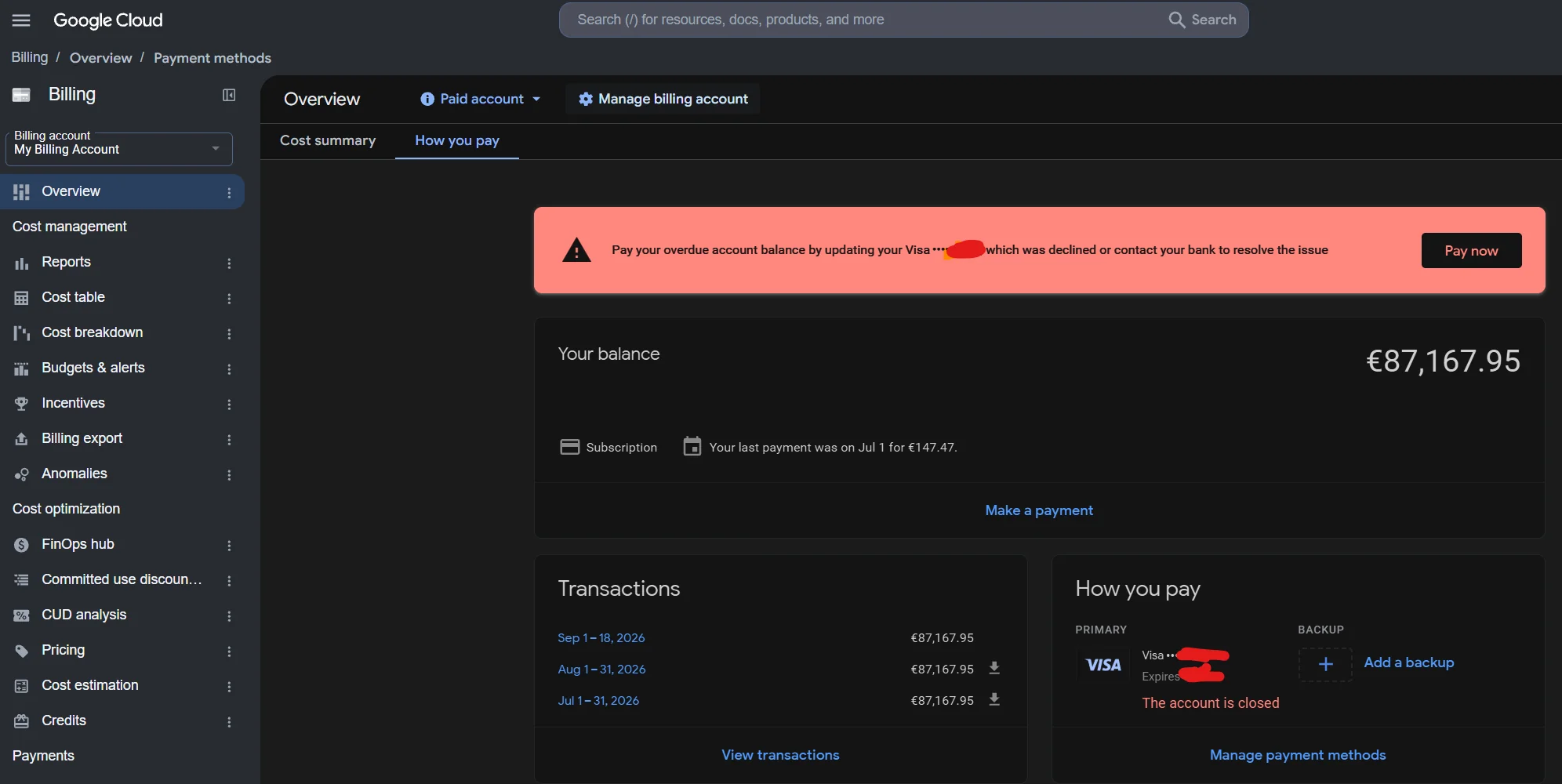Viewport: 1562px width, 784px height.
Task: Open more options for FinOps hub
Action: click(x=229, y=546)
